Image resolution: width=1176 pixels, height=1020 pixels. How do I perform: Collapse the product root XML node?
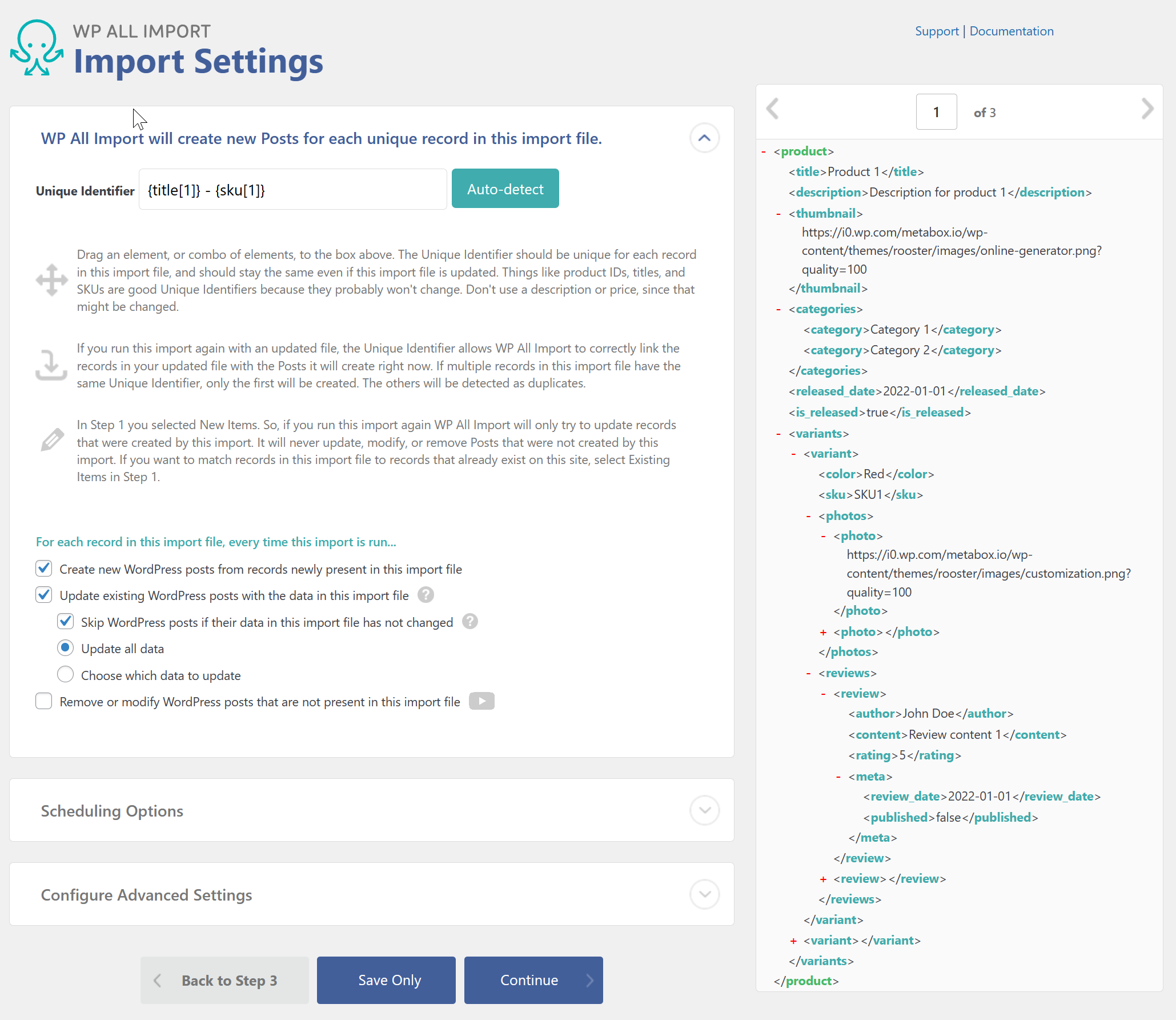[764, 151]
